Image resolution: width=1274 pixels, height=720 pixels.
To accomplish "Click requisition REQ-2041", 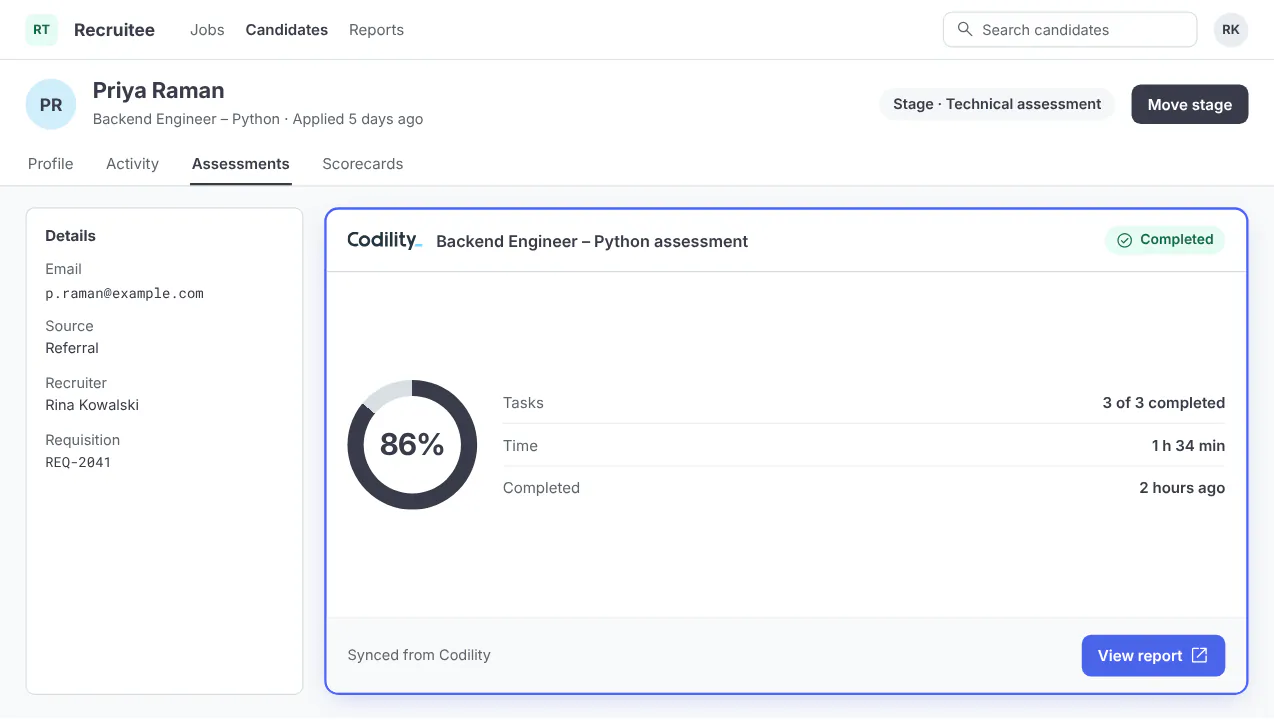I will pyautogui.click(x=78, y=462).
